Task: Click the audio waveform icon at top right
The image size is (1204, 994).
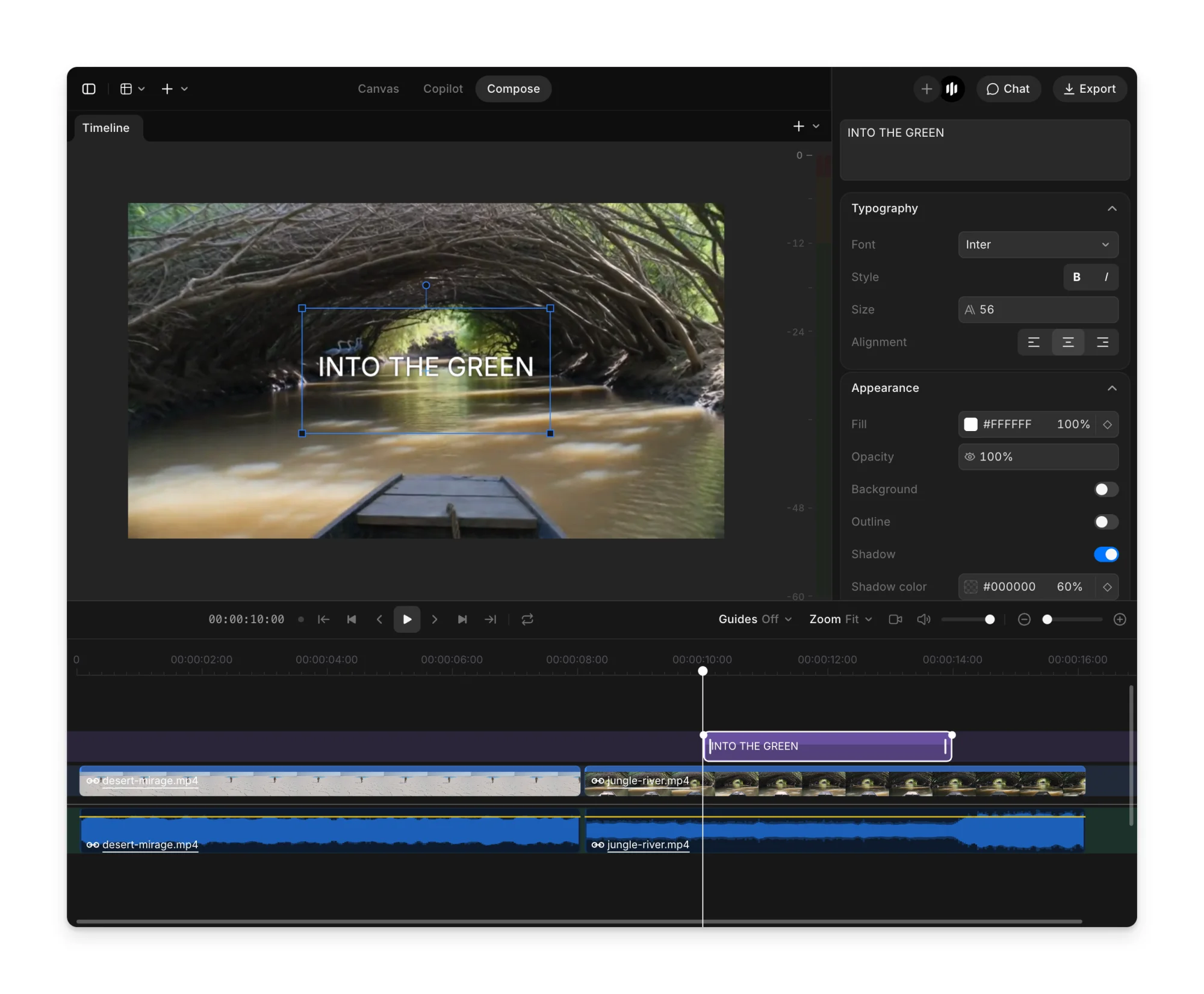Action: click(952, 89)
